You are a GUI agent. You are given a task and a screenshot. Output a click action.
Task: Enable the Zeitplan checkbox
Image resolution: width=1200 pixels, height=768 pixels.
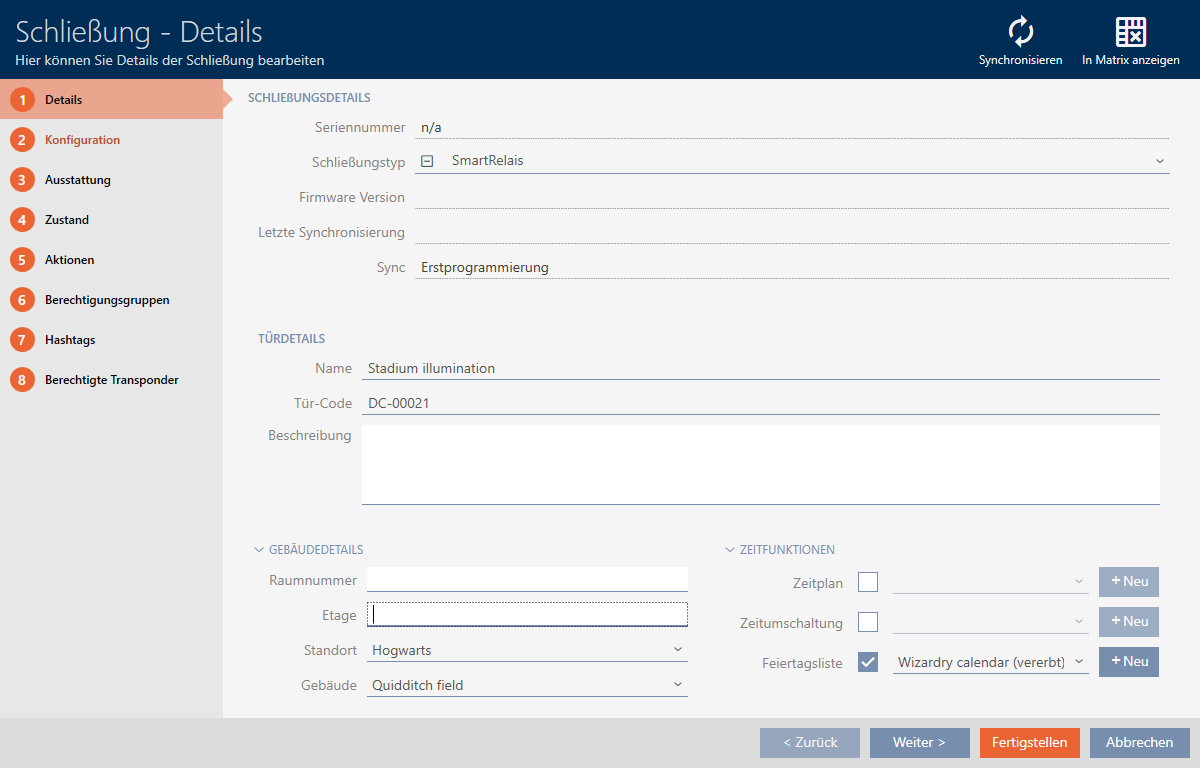click(868, 582)
